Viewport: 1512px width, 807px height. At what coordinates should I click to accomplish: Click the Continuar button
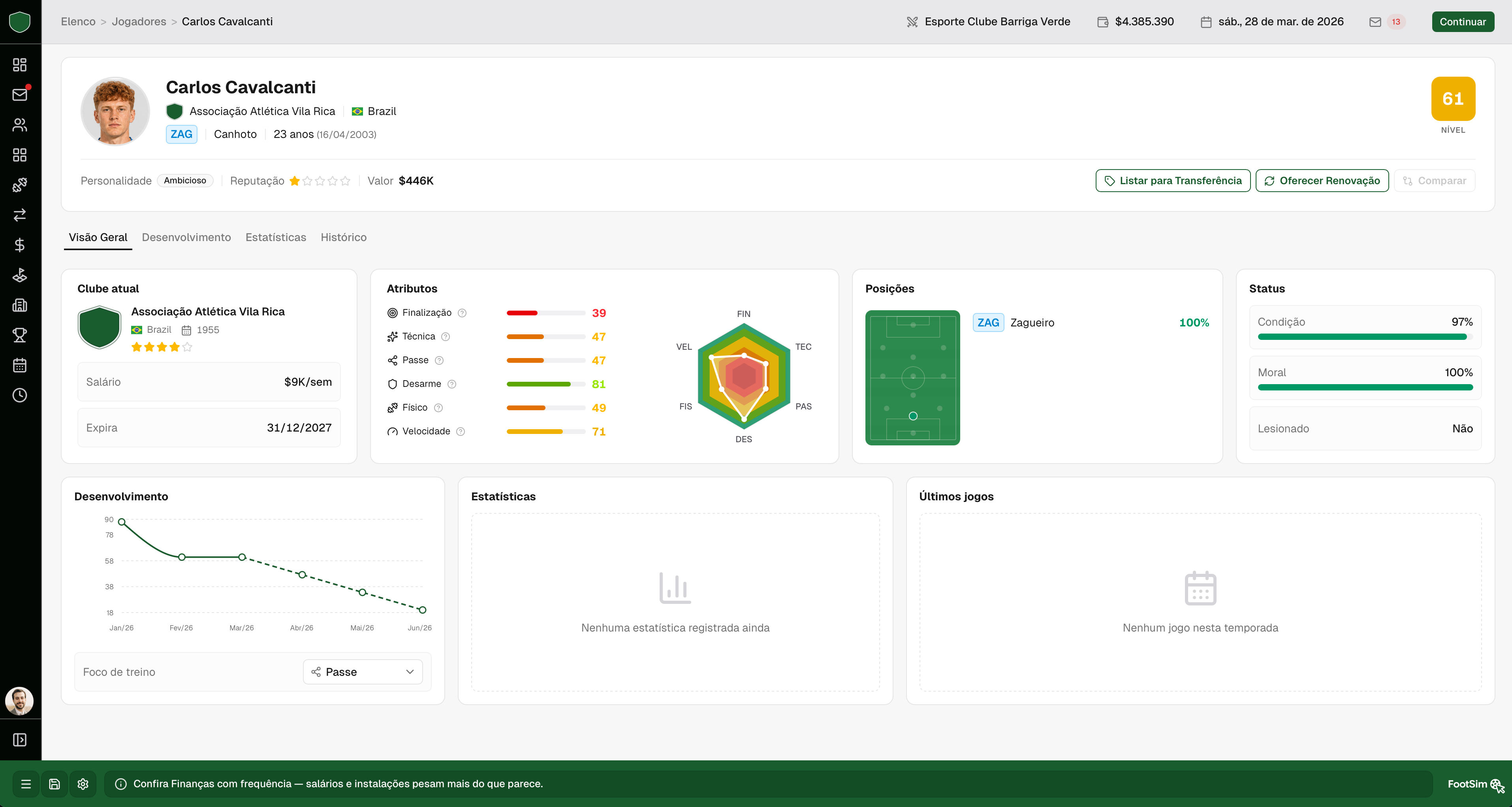(x=1463, y=22)
